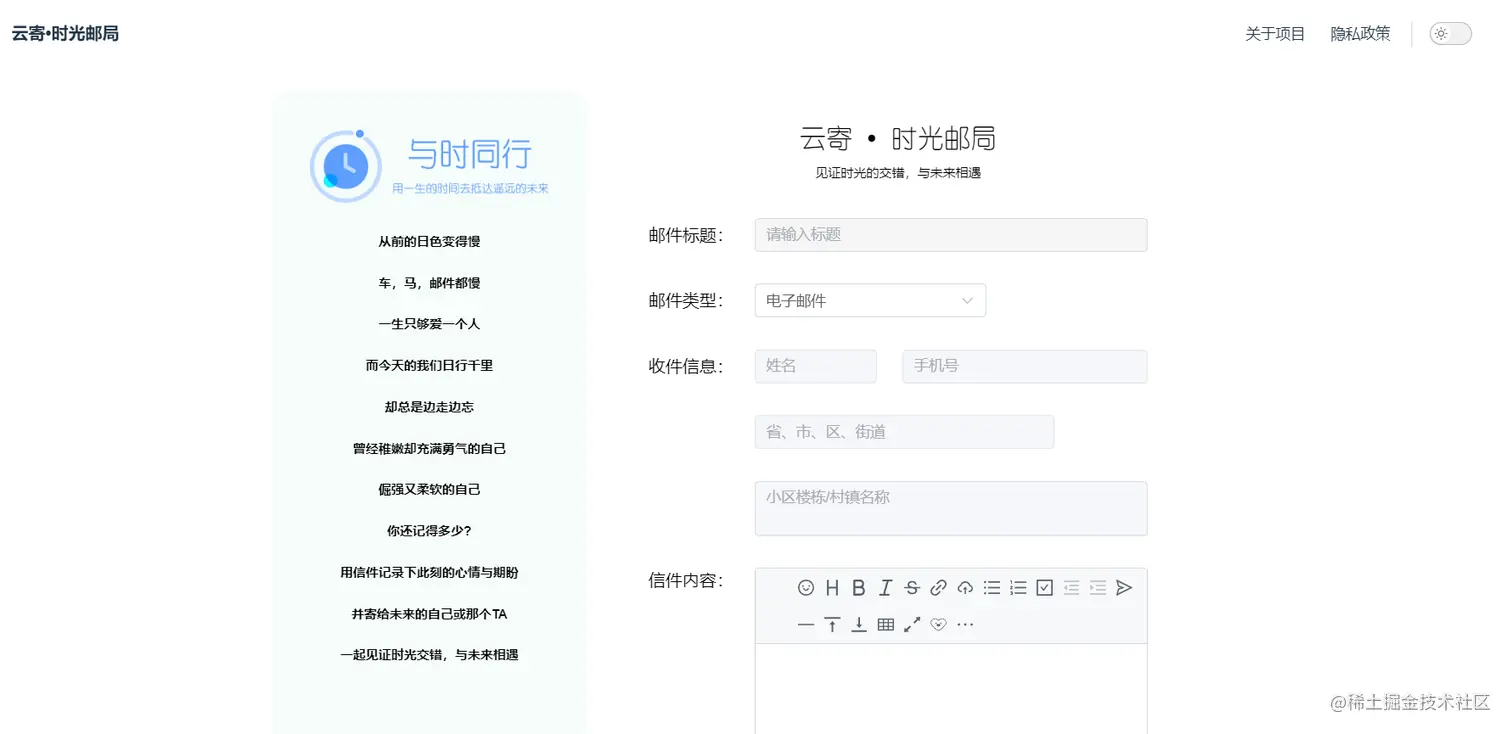1512x734 pixels.
Task: Click inside the letter content editor area
Action: coord(951,688)
